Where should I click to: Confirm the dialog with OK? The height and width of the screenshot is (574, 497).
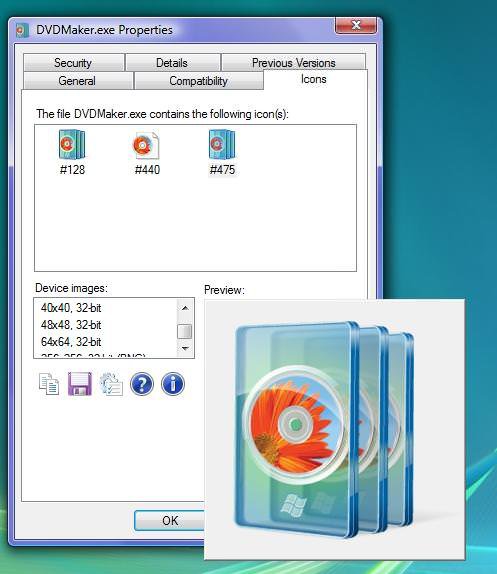coord(170,520)
